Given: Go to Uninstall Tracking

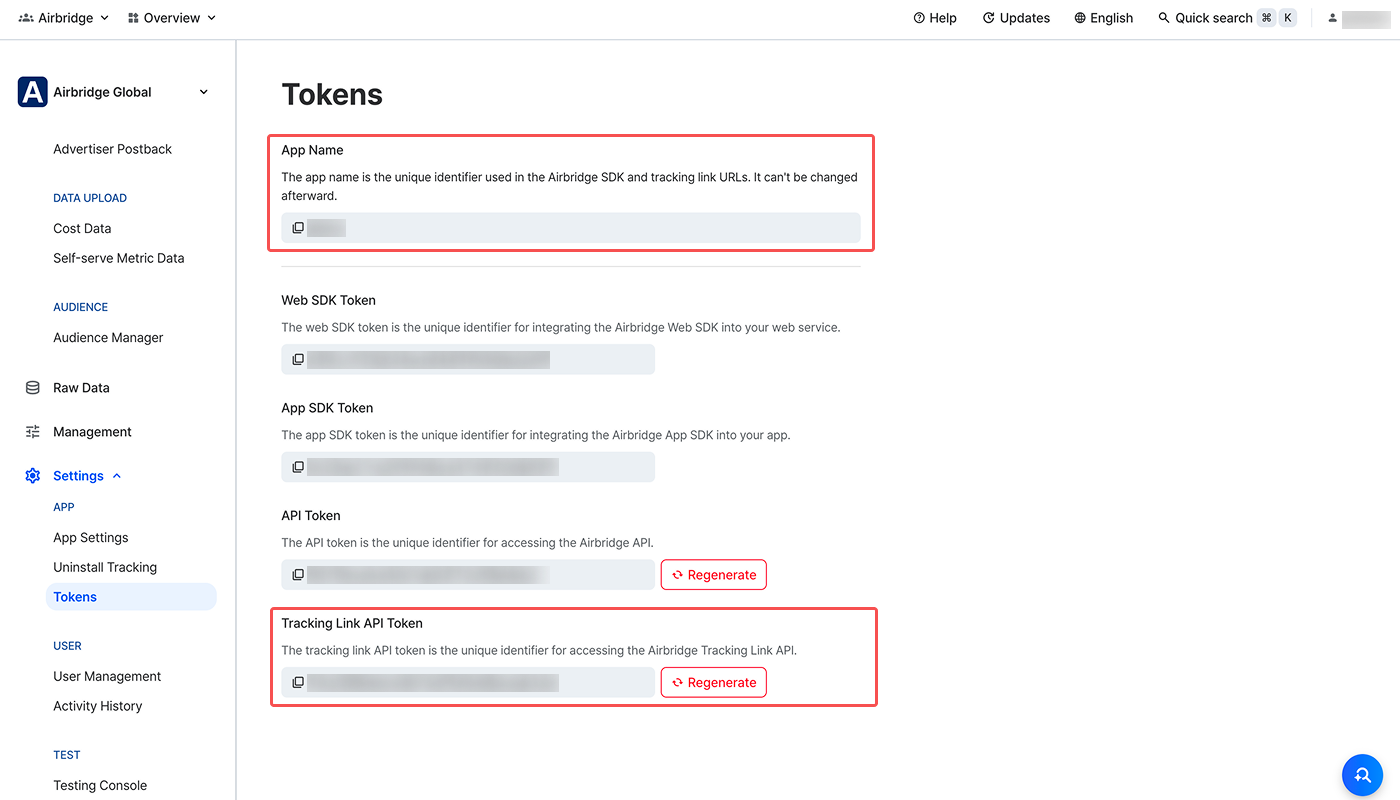Looking at the screenshot, I should [x=105, y=567].
